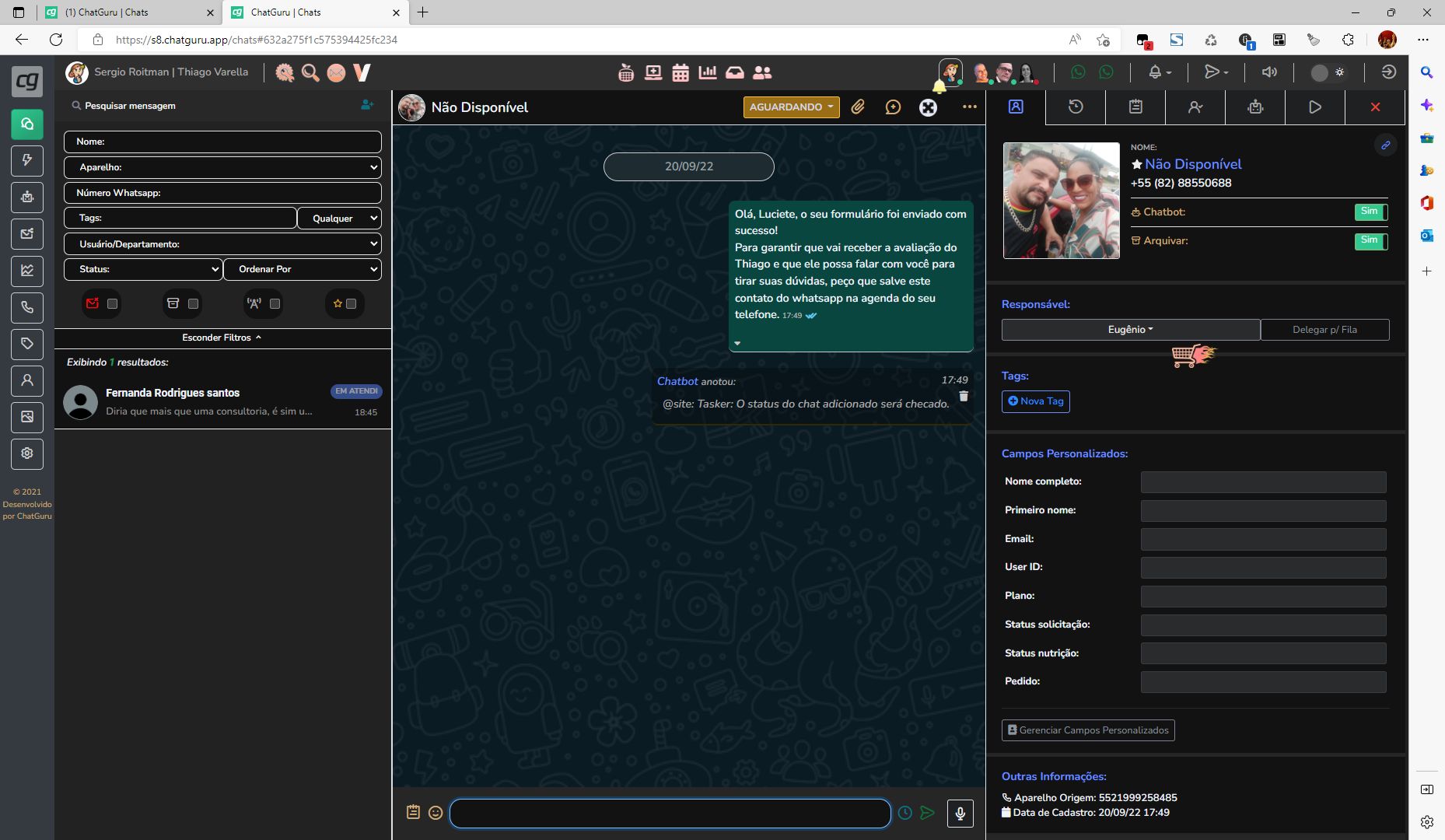Open the emoji picker in message bar

(436, 813)
